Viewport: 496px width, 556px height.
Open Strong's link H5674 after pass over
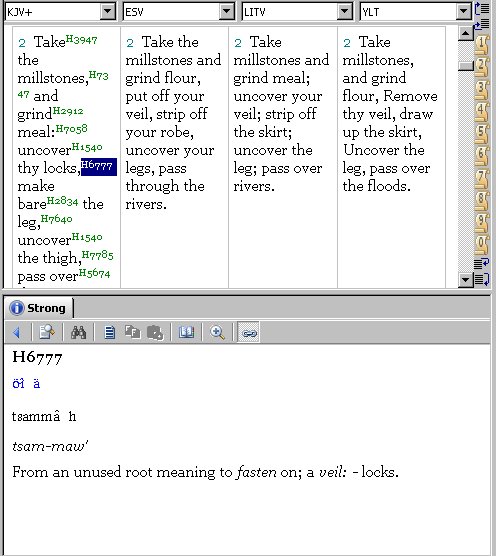94,273
